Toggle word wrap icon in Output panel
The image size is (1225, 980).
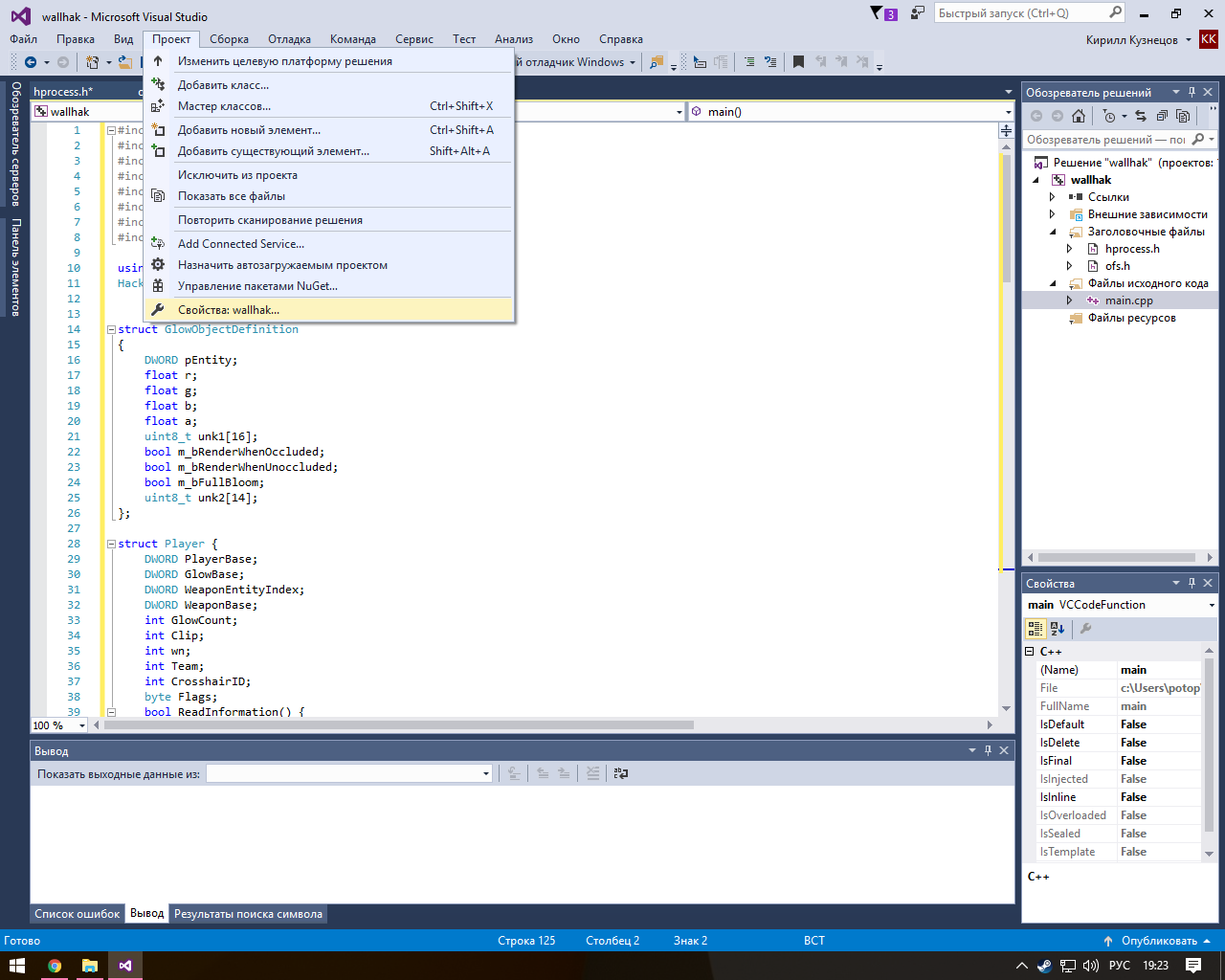point(620,773)
